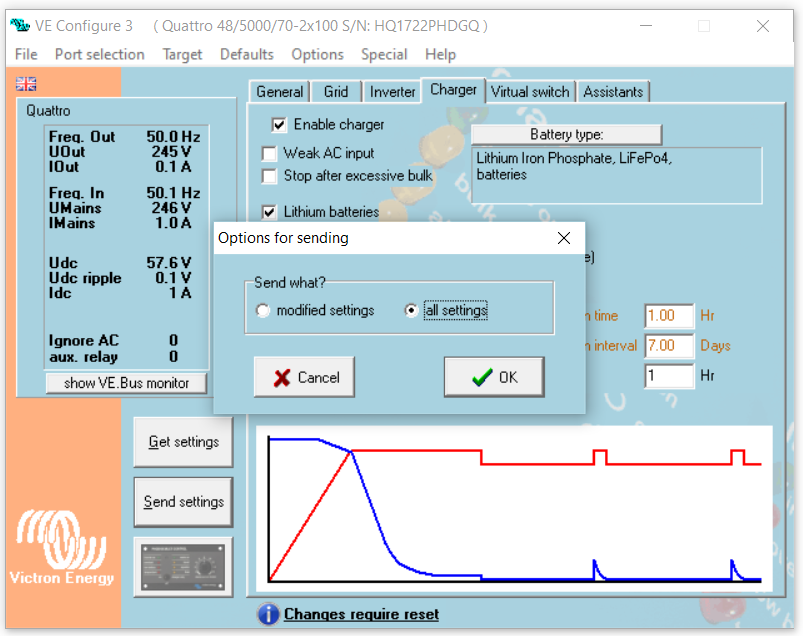803x636 pixels.
Task: Click the input field showing 1 Hr
Action: pos(669,376)
